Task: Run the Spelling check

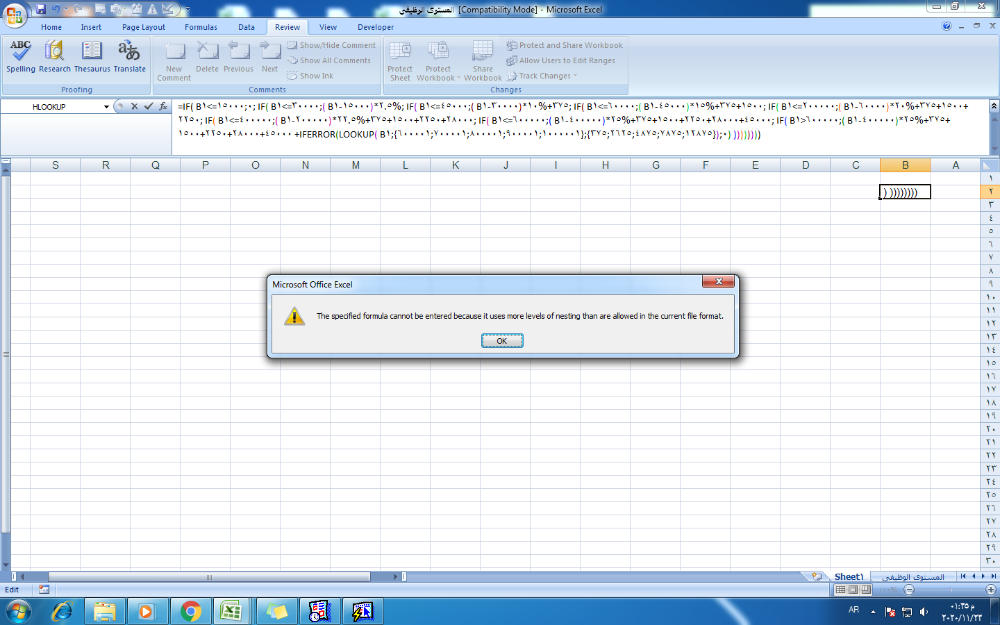Action: coord(20,57)
